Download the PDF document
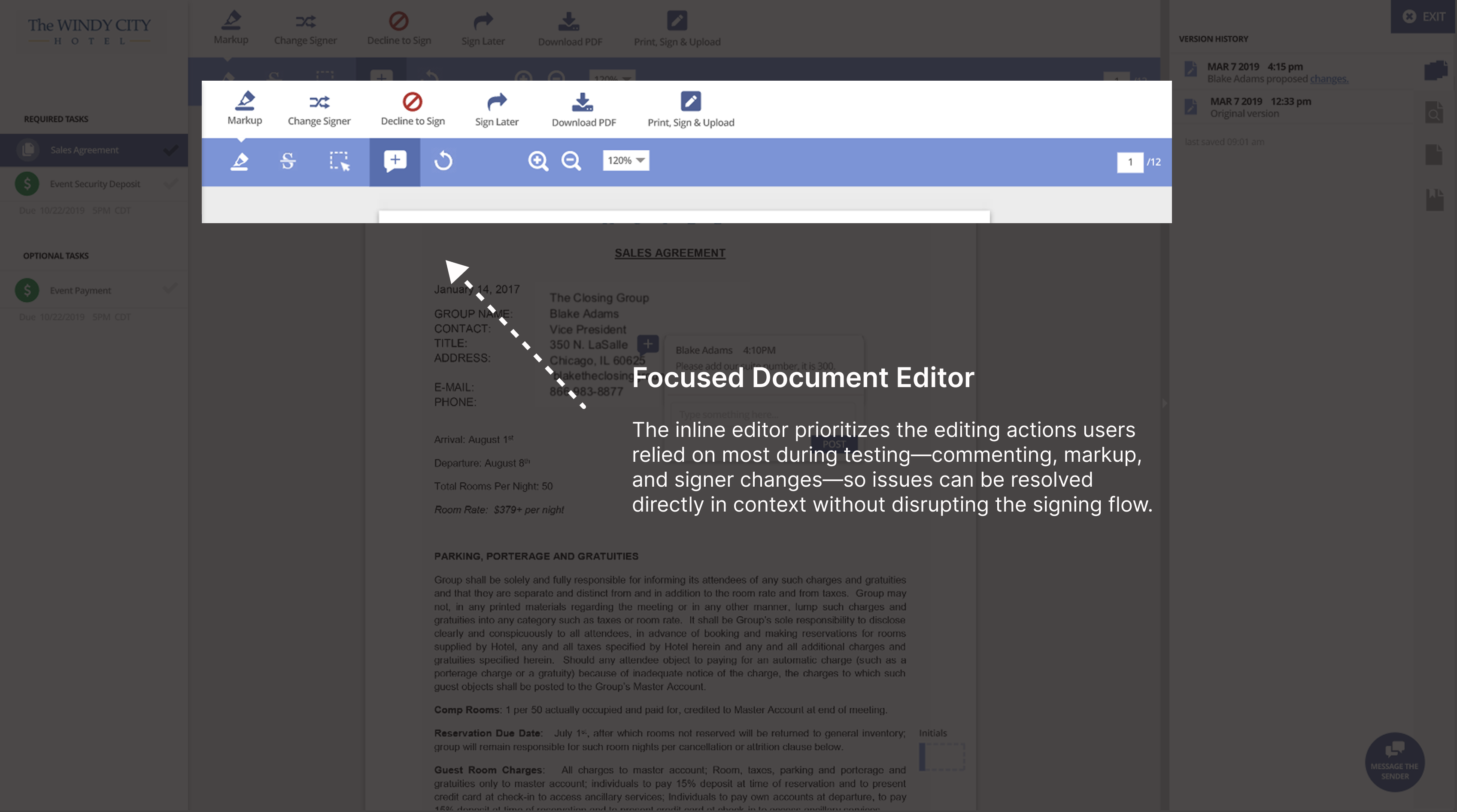This screenshot has height=812, width=1457. point(583,109)
